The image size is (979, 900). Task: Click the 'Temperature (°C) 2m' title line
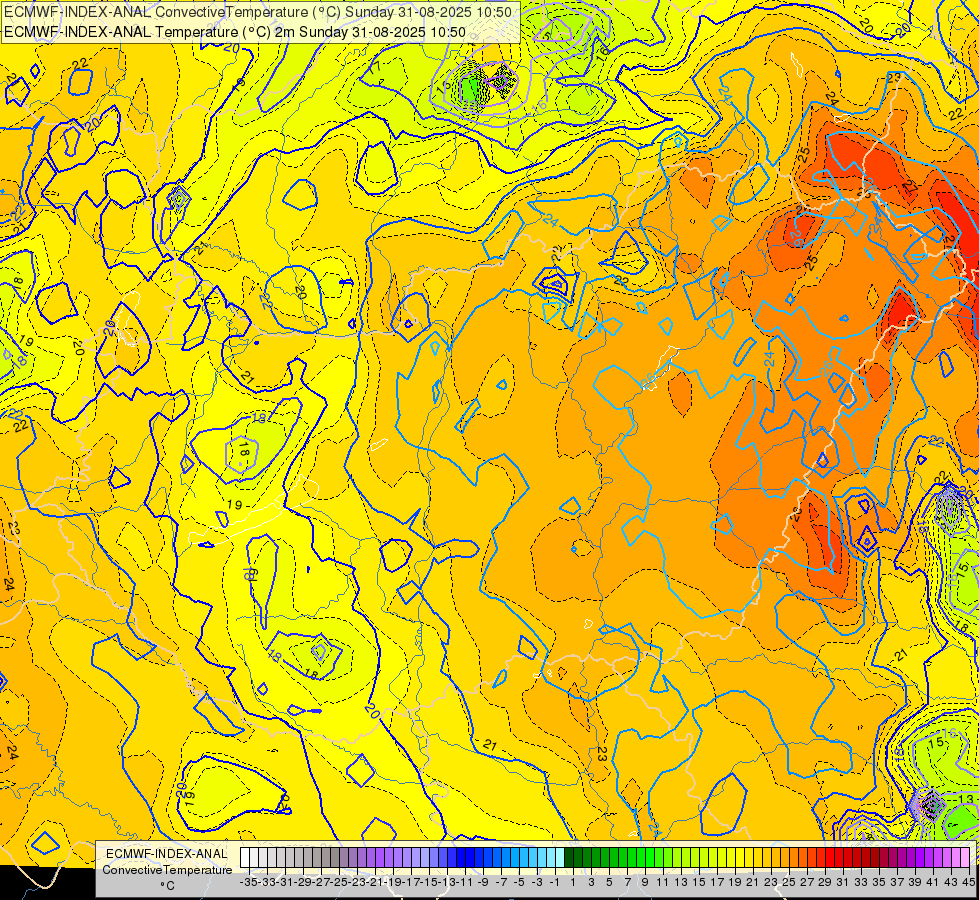pyautogui.click(x=235, y=32)
